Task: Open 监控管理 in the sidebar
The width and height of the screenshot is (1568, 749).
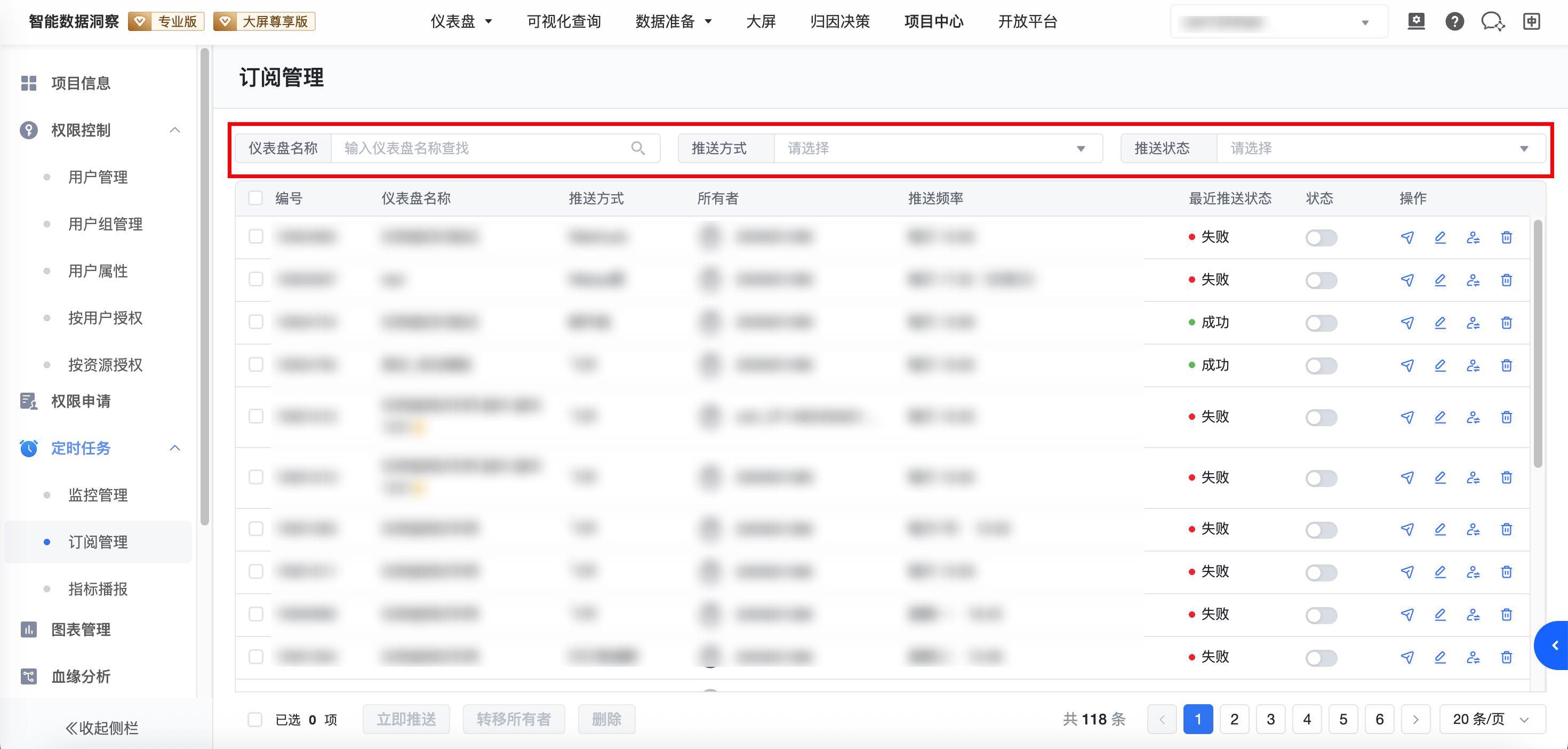Action: click(x=98, y=495)
